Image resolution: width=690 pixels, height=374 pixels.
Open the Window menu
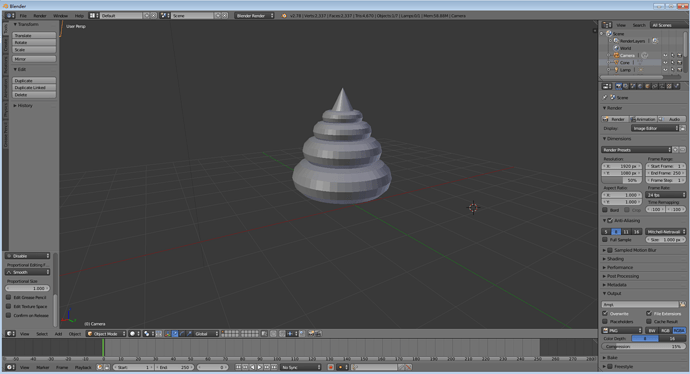click(x=60, y=15)
